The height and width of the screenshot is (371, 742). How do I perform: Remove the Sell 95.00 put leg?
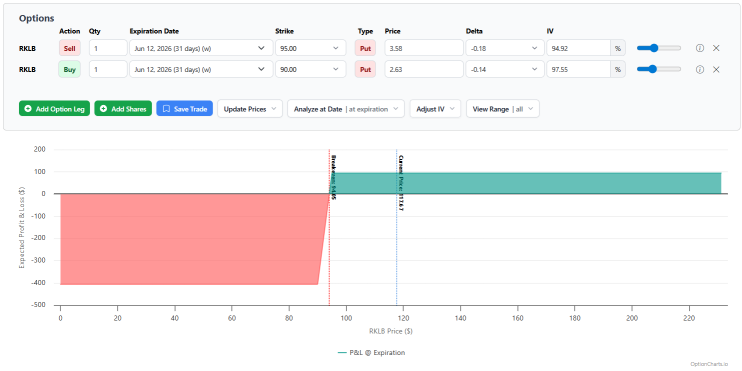[x=716, y=48]
